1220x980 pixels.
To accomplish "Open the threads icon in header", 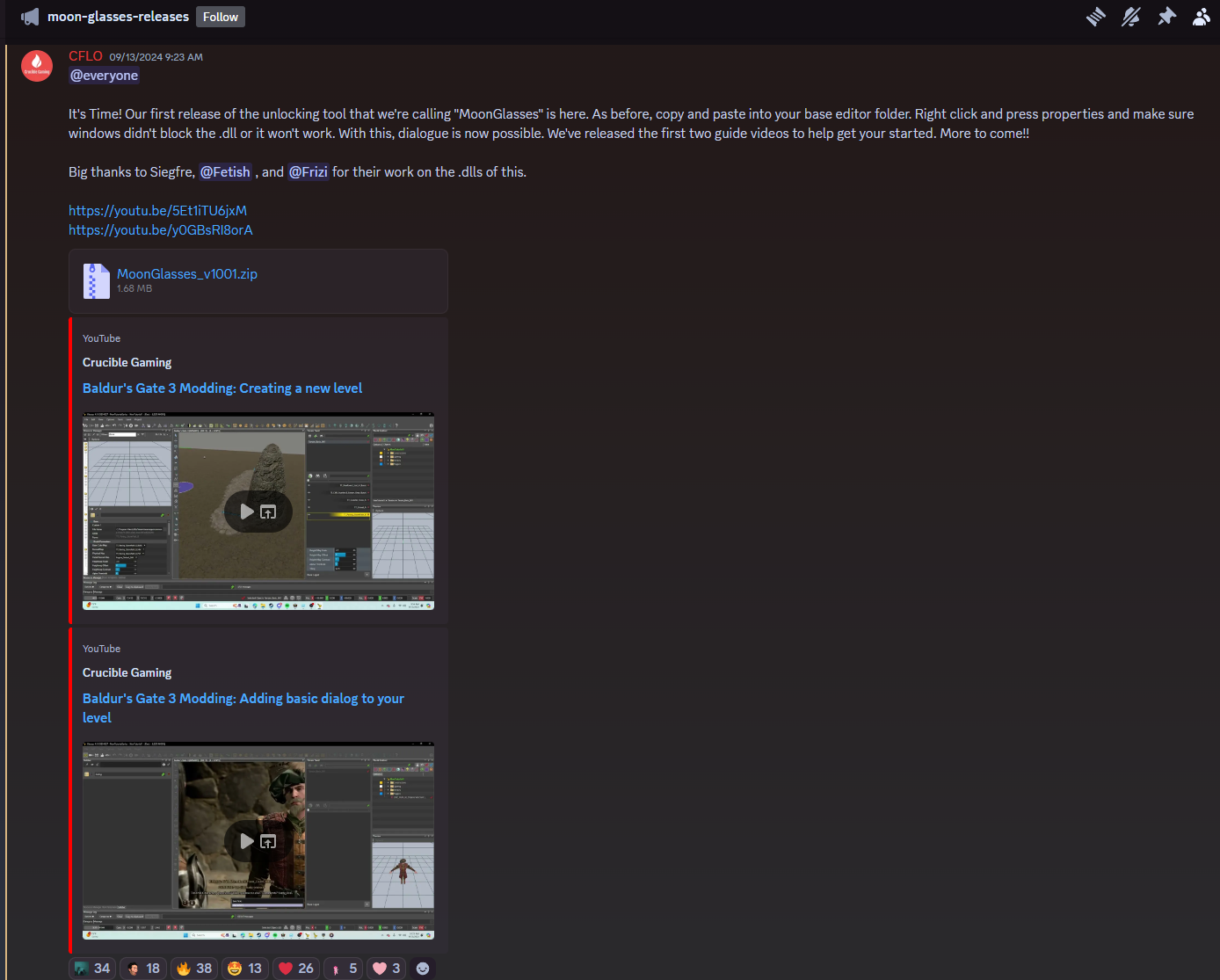I will click(1095, 17).
